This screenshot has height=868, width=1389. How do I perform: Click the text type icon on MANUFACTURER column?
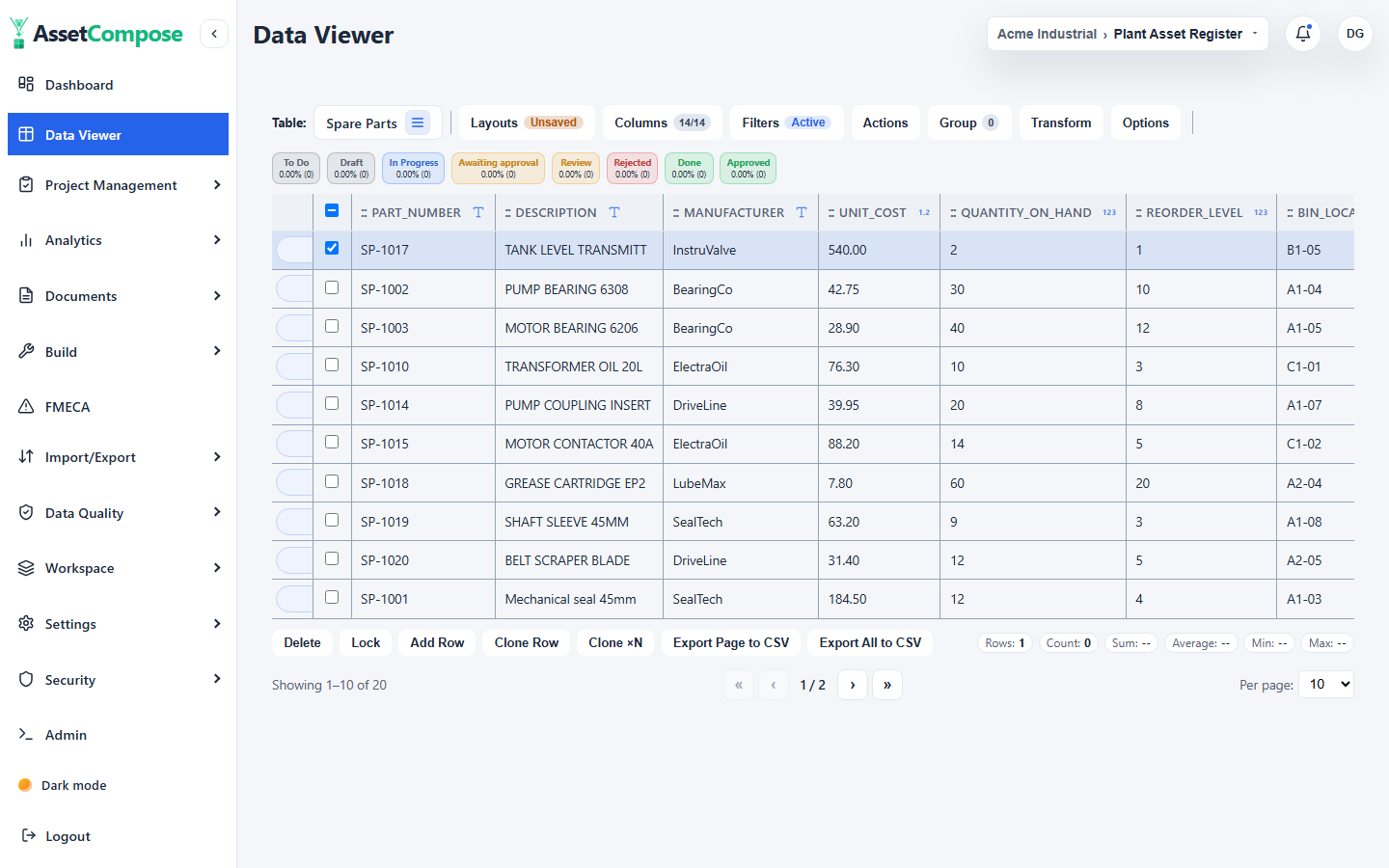pos(802,212)
